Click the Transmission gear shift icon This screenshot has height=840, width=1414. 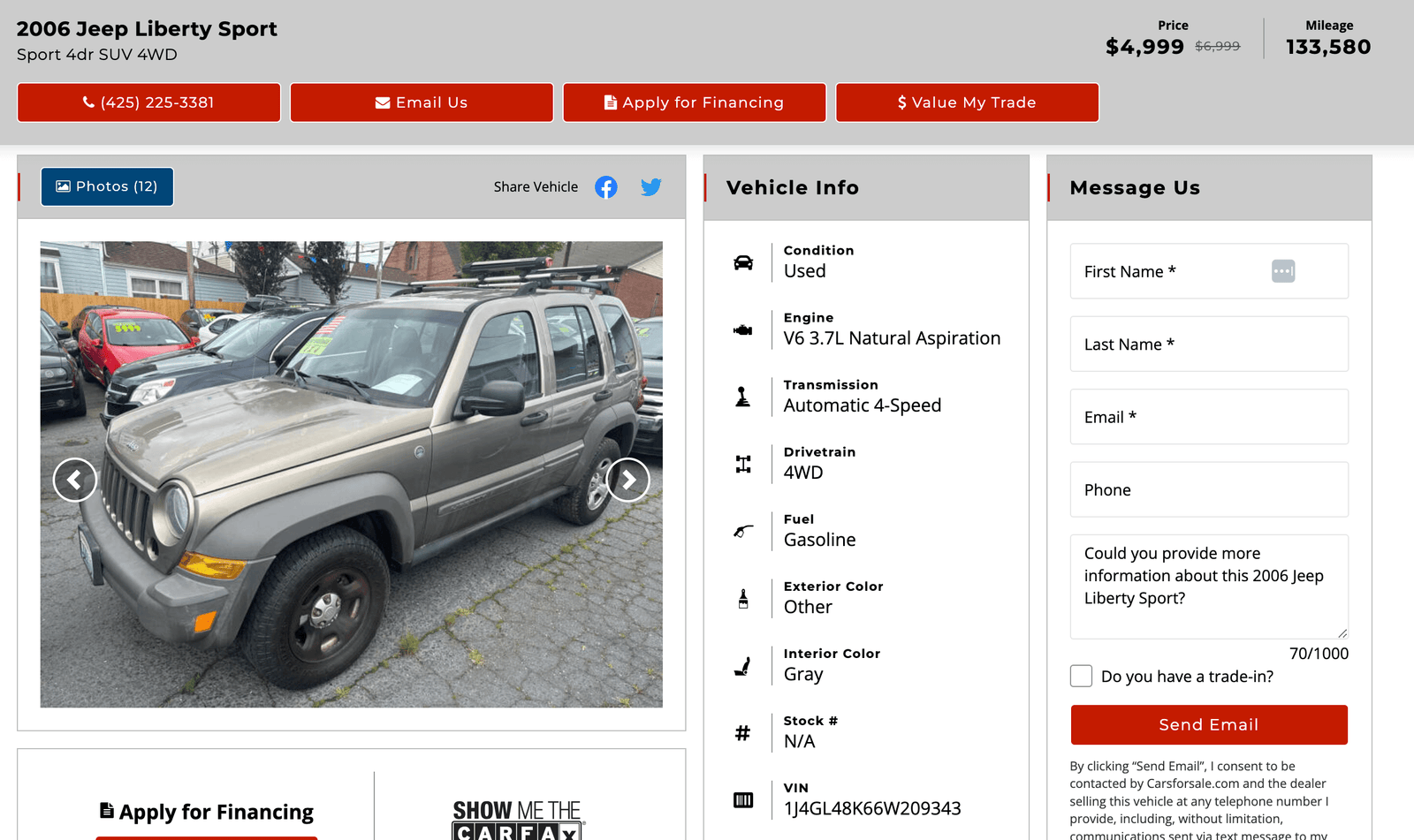pyautogui.click(x=743, y=397)
